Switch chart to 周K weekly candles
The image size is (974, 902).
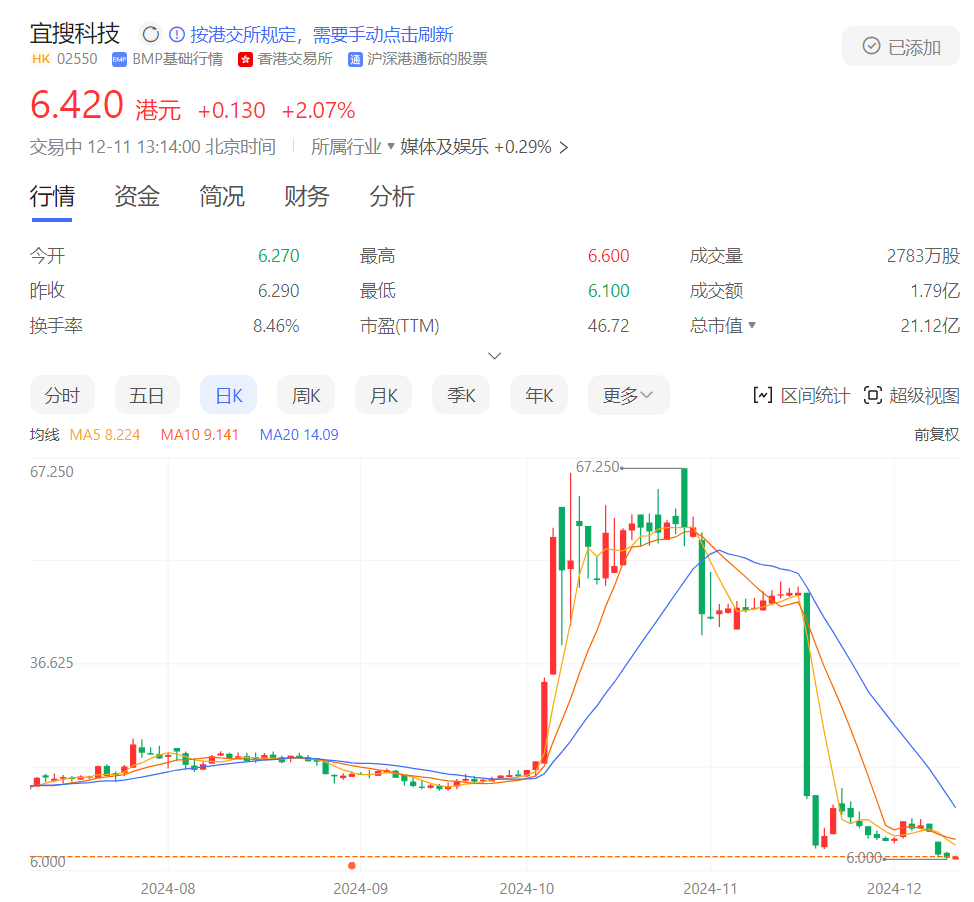306,395
